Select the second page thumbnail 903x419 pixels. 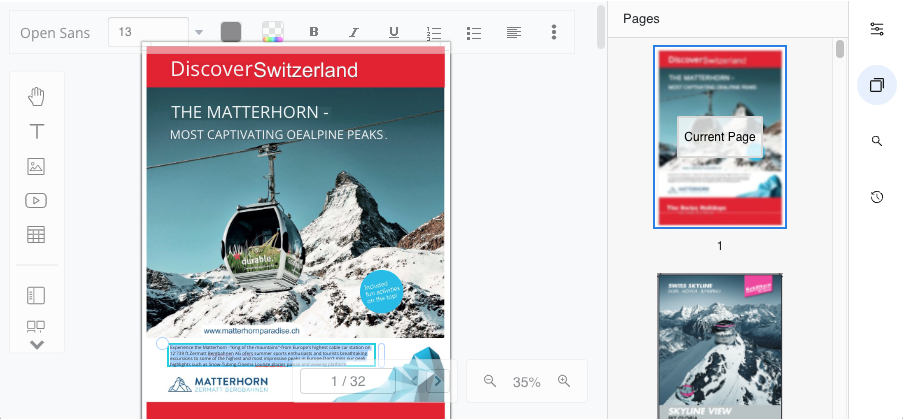click(719, 345)
